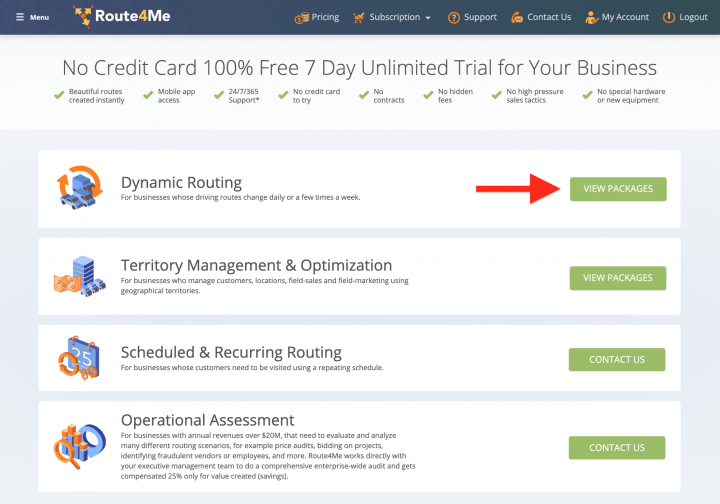Click 'geographical territories' description text

click(264, 286)
